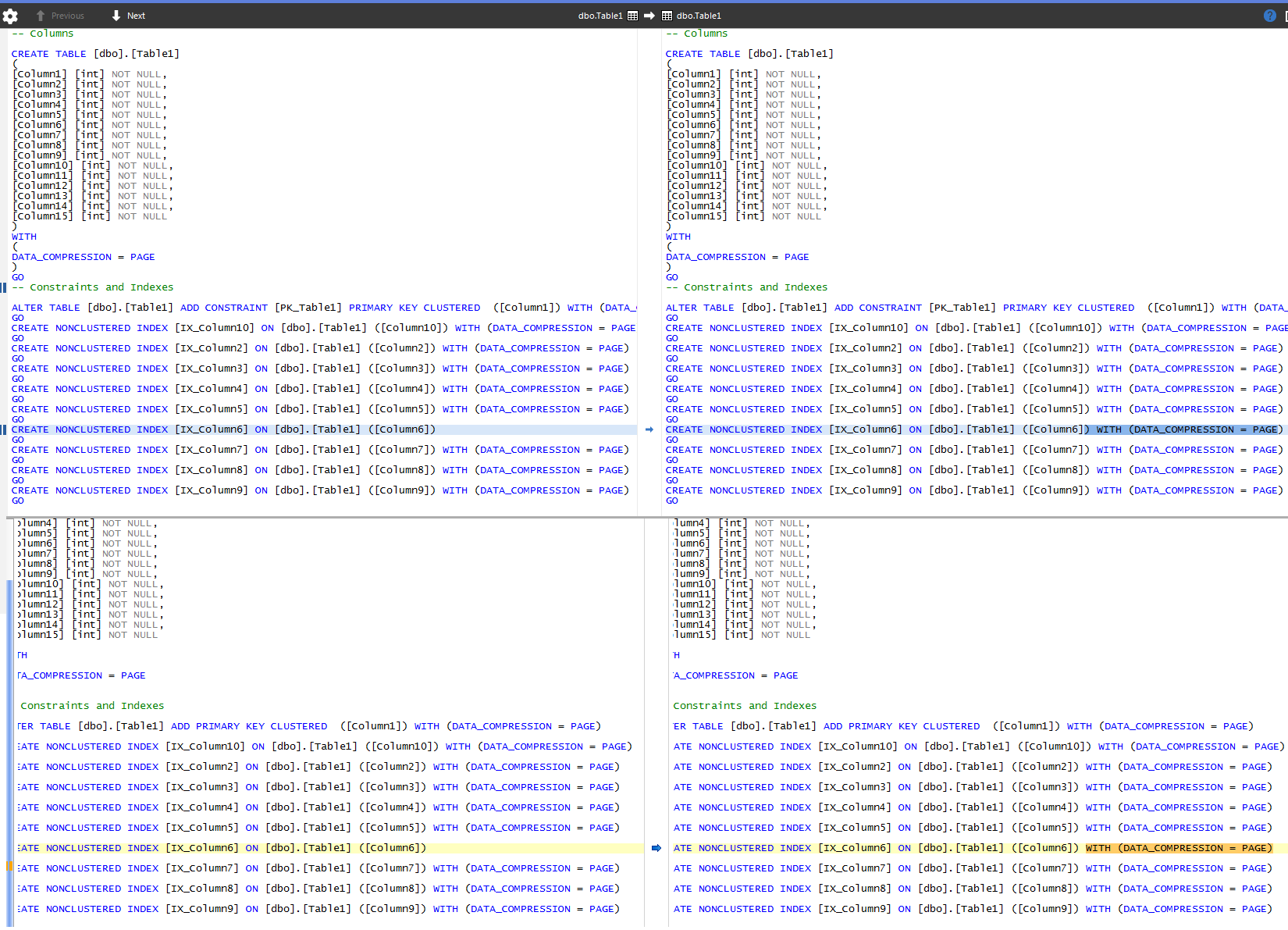Open the blue help question mark icon

[x=1270, y=16]
